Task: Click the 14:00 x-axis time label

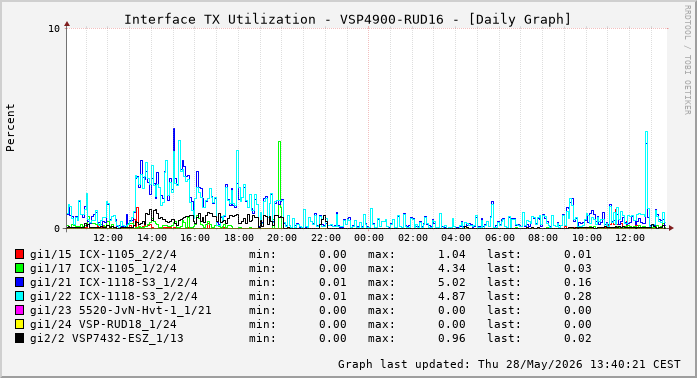Action: coord(152,238)
